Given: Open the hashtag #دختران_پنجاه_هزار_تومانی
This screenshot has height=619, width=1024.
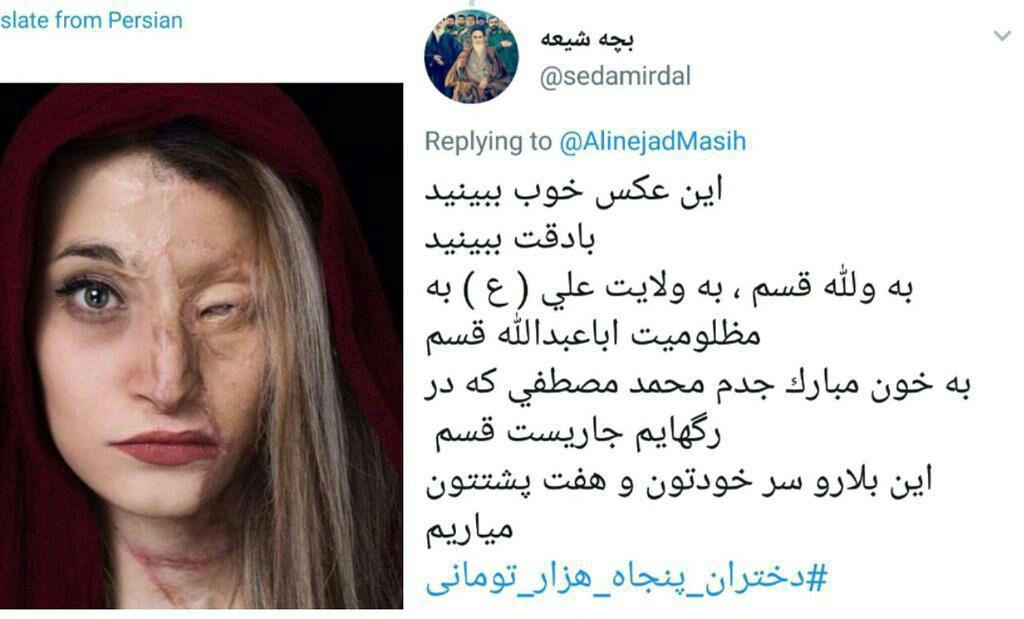Looking at the screenshot, I should point(626,579).
